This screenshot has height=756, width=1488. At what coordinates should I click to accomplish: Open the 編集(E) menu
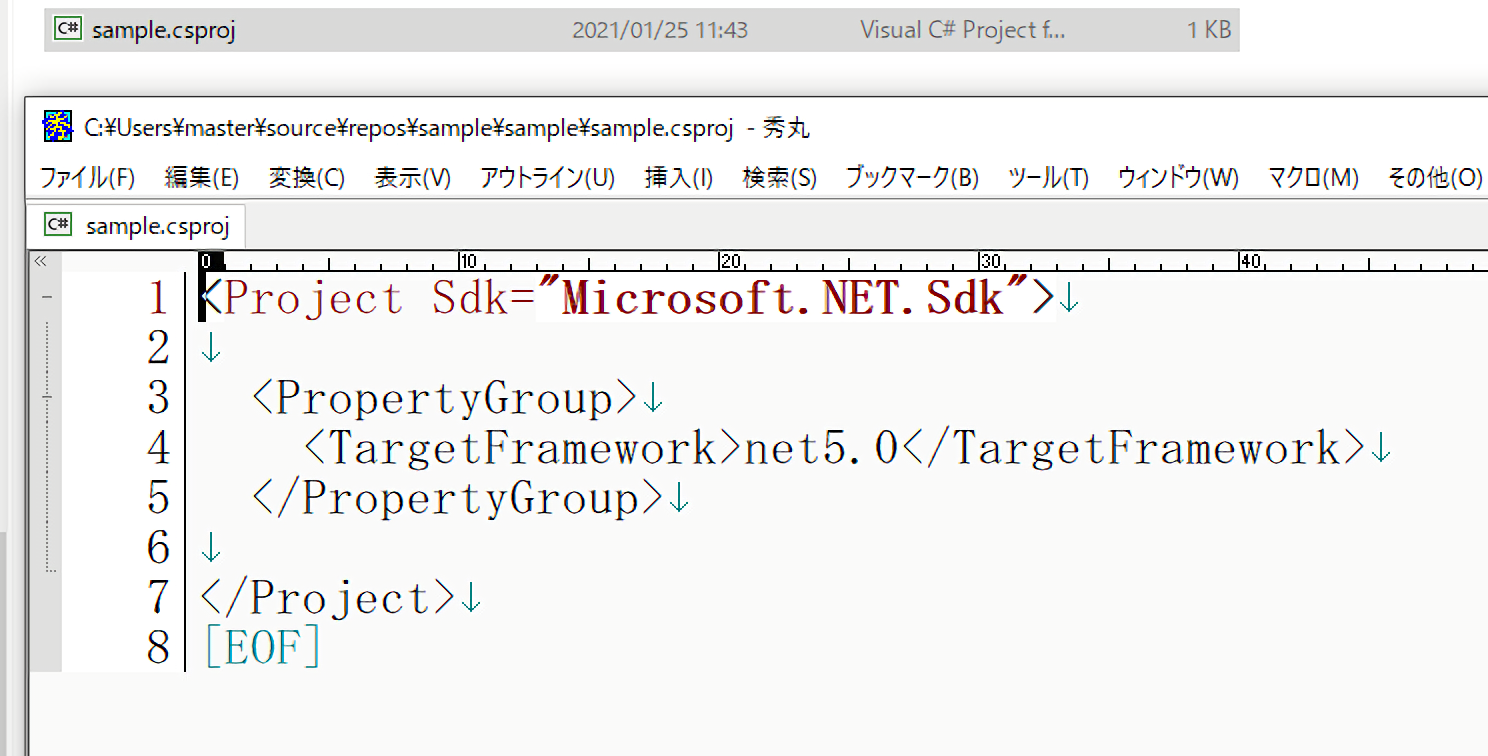point(201,178)
